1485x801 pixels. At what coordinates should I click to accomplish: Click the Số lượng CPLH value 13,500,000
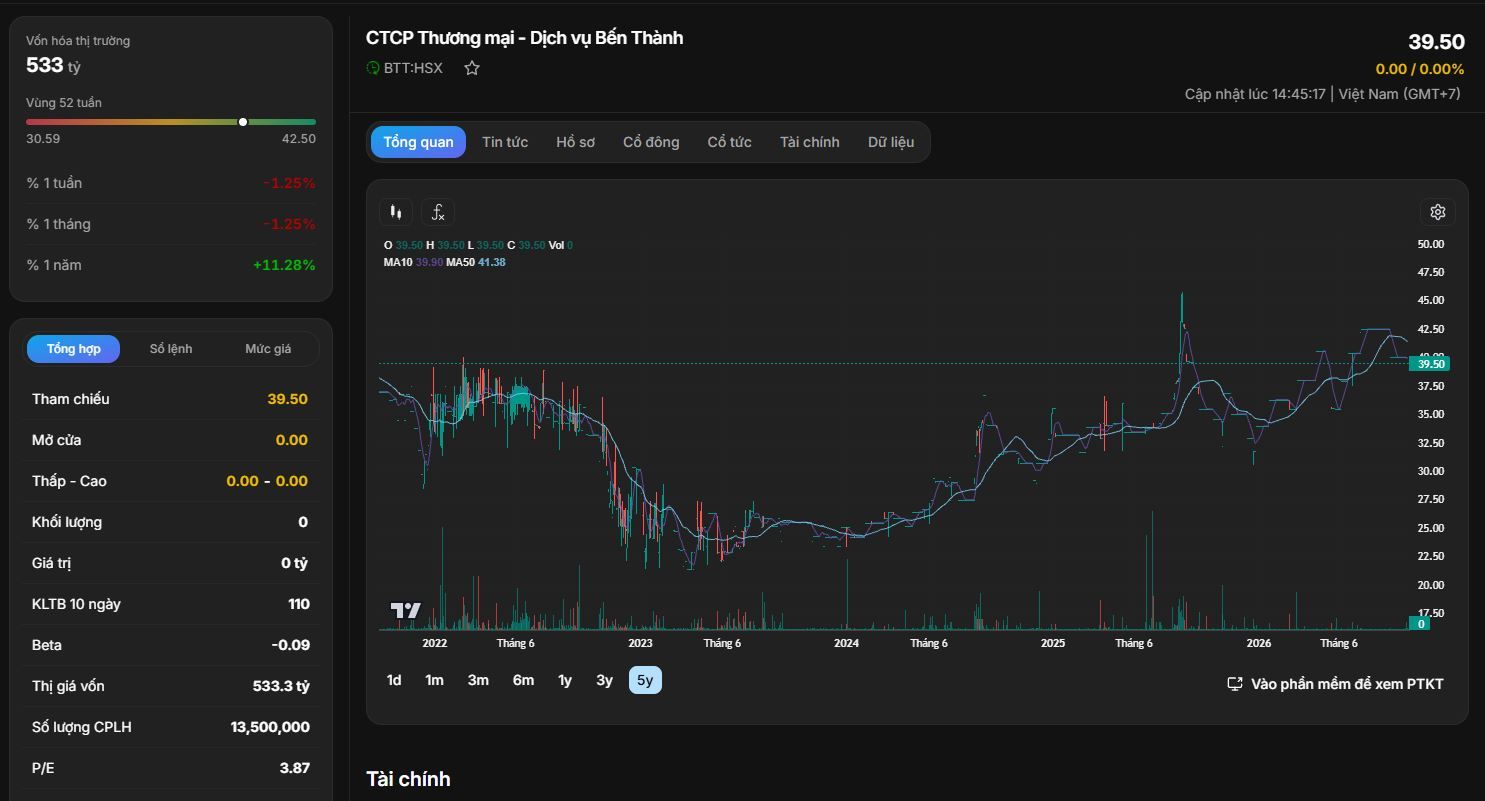[270, 727]
